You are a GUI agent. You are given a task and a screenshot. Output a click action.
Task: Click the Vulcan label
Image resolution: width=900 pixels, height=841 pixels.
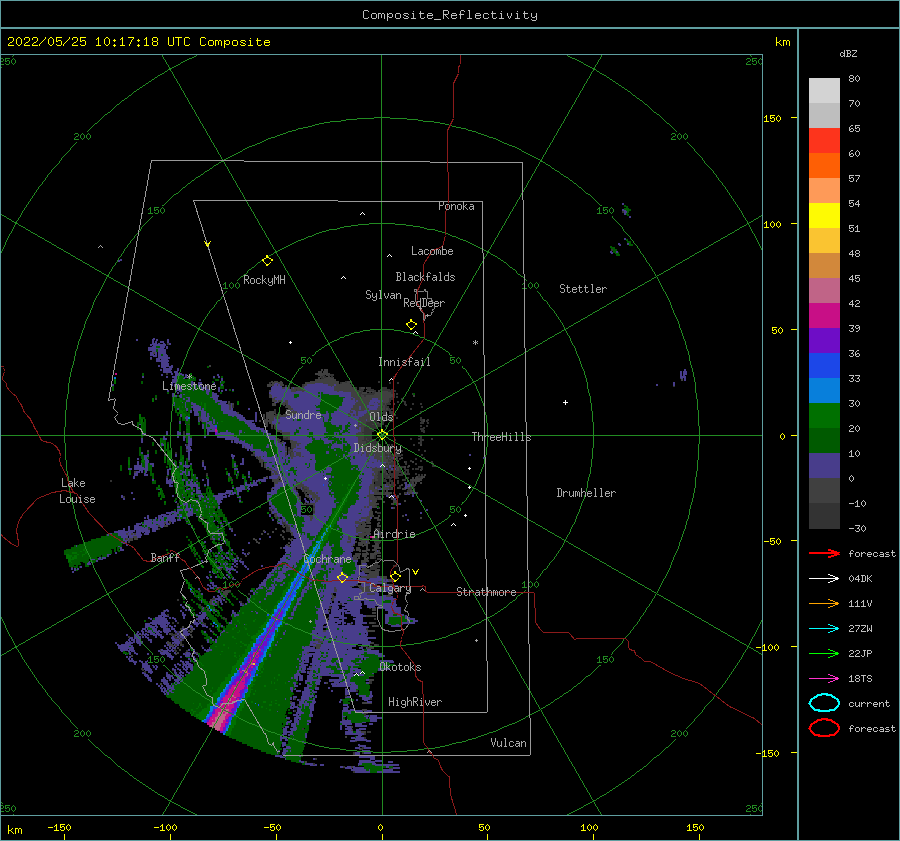(x=509, y=743)
